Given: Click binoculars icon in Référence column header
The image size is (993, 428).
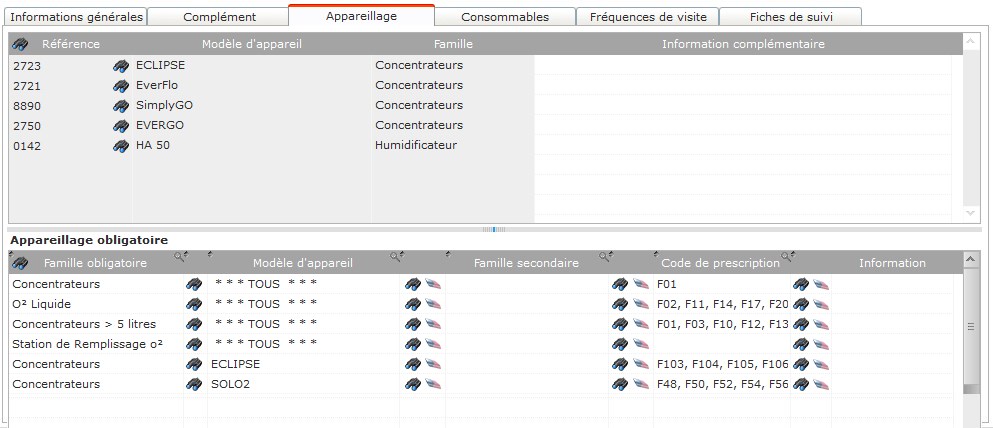Looking at the screenshot, I should coord(20,45).
